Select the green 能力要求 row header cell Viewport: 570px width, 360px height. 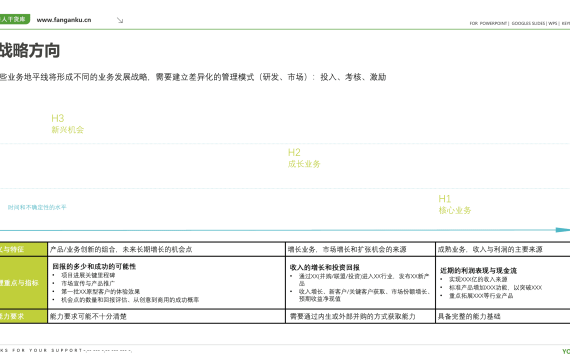pos(23,316)
